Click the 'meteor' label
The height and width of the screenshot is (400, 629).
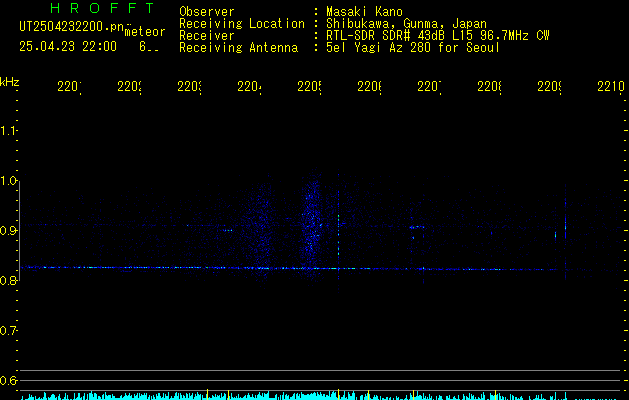pos(145,32)
